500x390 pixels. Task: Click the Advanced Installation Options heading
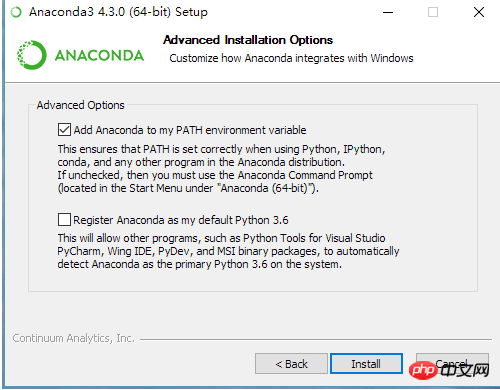tap(248, 40)
